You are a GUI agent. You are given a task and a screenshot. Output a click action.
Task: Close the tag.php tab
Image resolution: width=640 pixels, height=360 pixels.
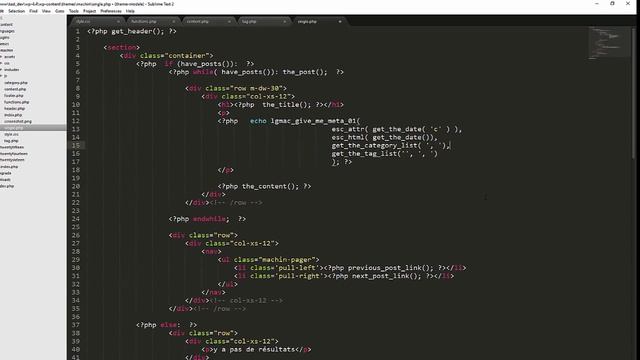284,21
